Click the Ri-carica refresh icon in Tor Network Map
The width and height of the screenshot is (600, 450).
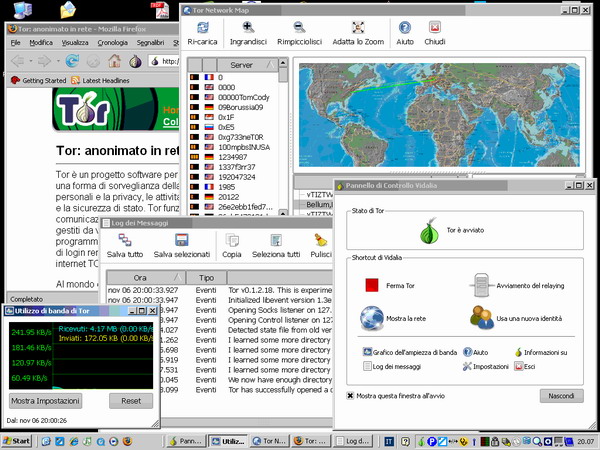point(203,29)
